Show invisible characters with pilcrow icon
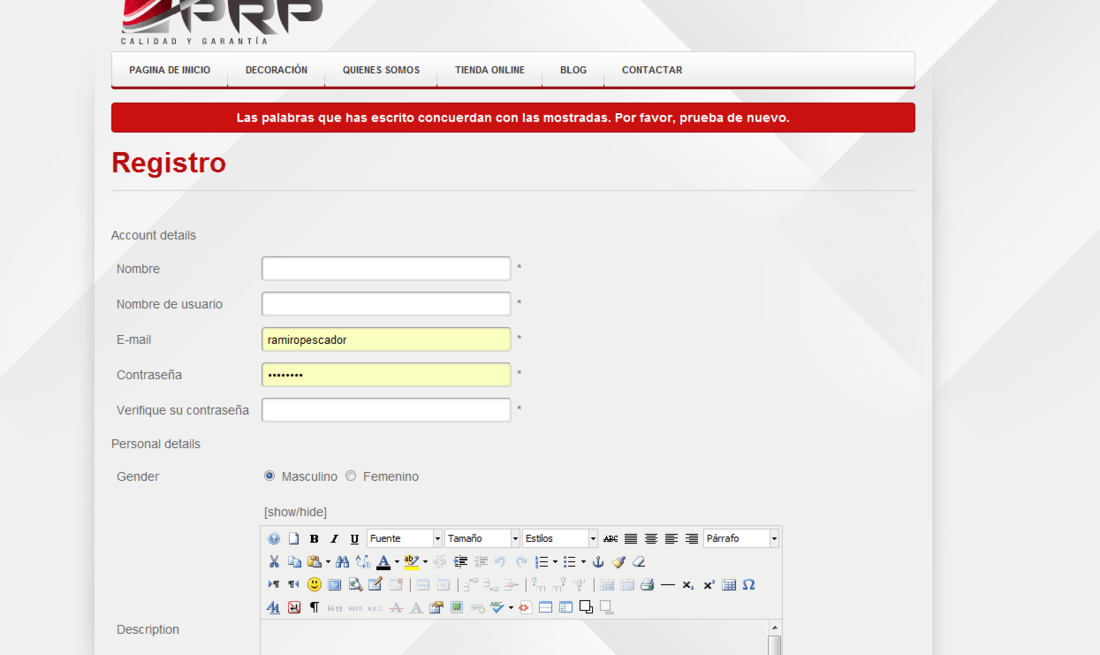Image resolution: width=1100 pixels, height=655 pixels. [x=314, y=607]
